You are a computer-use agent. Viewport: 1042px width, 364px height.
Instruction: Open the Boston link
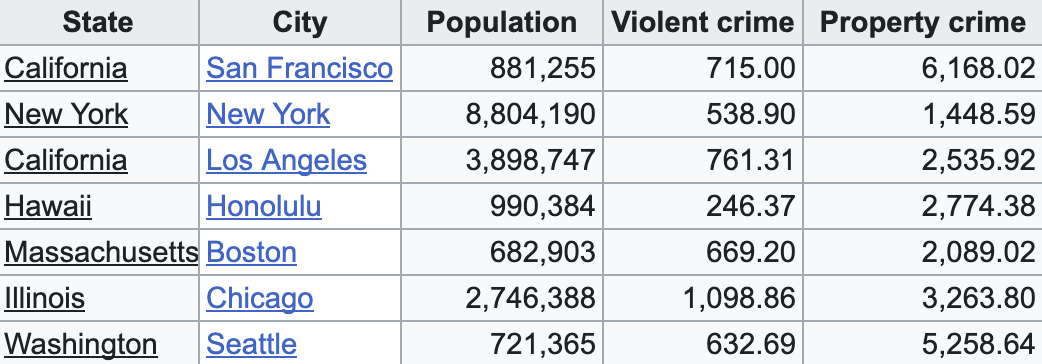tap(251, 252)
